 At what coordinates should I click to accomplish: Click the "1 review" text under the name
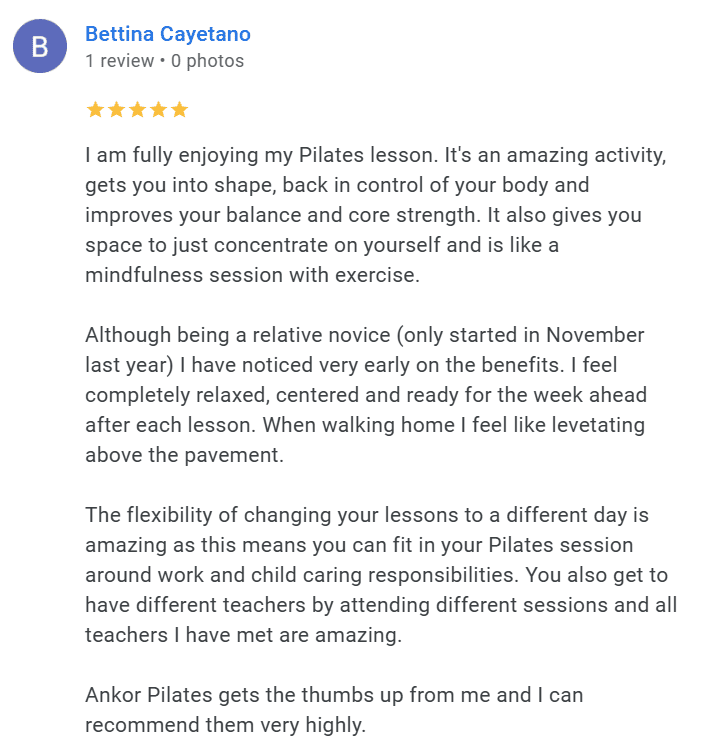click(119, 61)
